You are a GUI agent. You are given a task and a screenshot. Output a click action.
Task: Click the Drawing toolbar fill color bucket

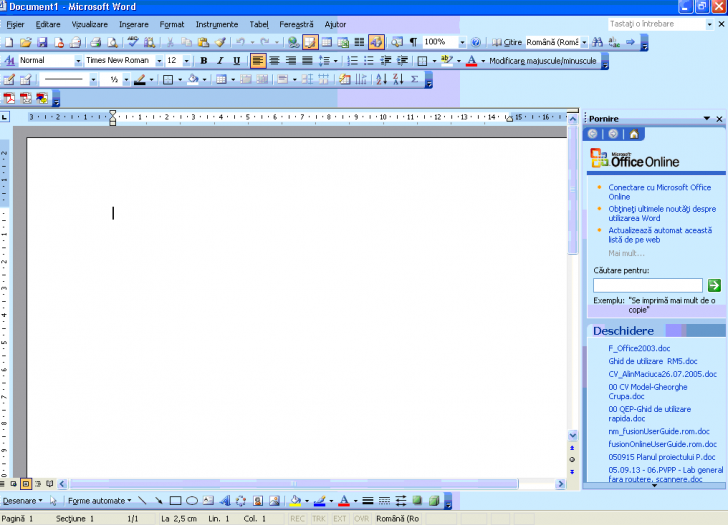point(295,501)
